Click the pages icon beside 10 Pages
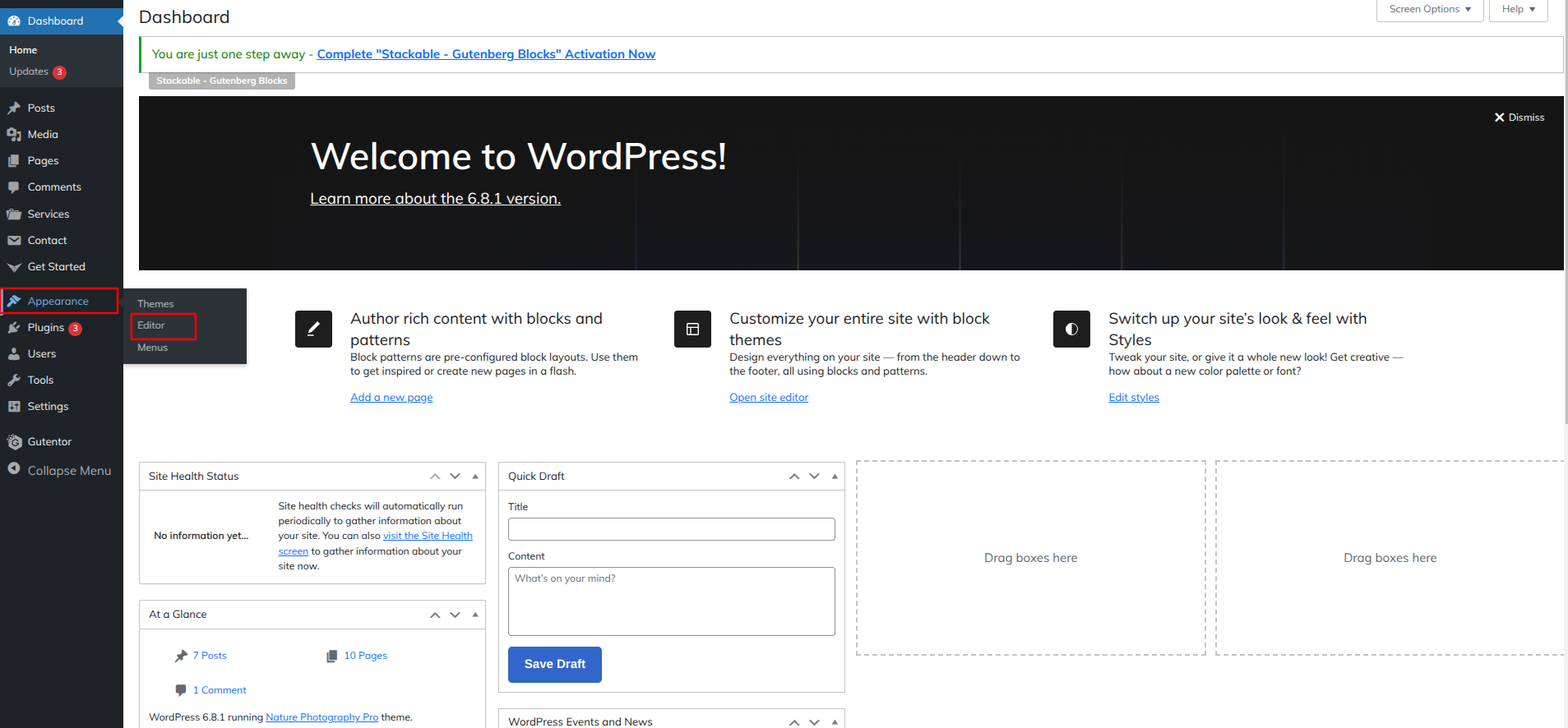1568x728 pixels. (332, 656)
